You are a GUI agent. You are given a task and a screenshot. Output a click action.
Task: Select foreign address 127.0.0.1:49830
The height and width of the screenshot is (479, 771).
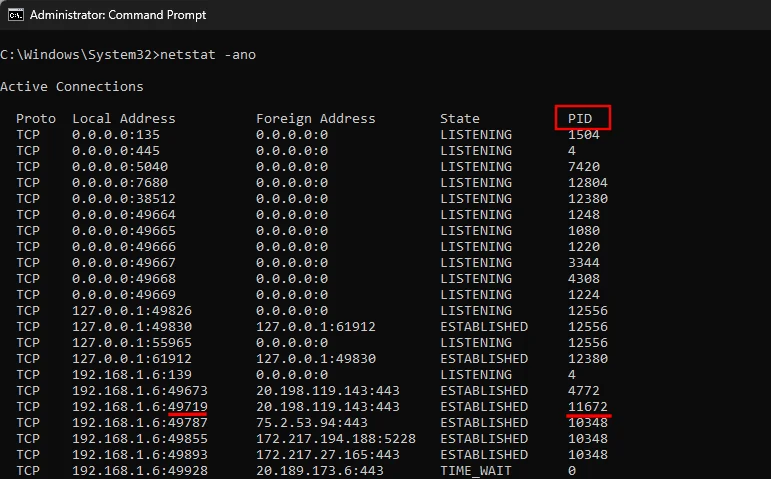(316, 359)
